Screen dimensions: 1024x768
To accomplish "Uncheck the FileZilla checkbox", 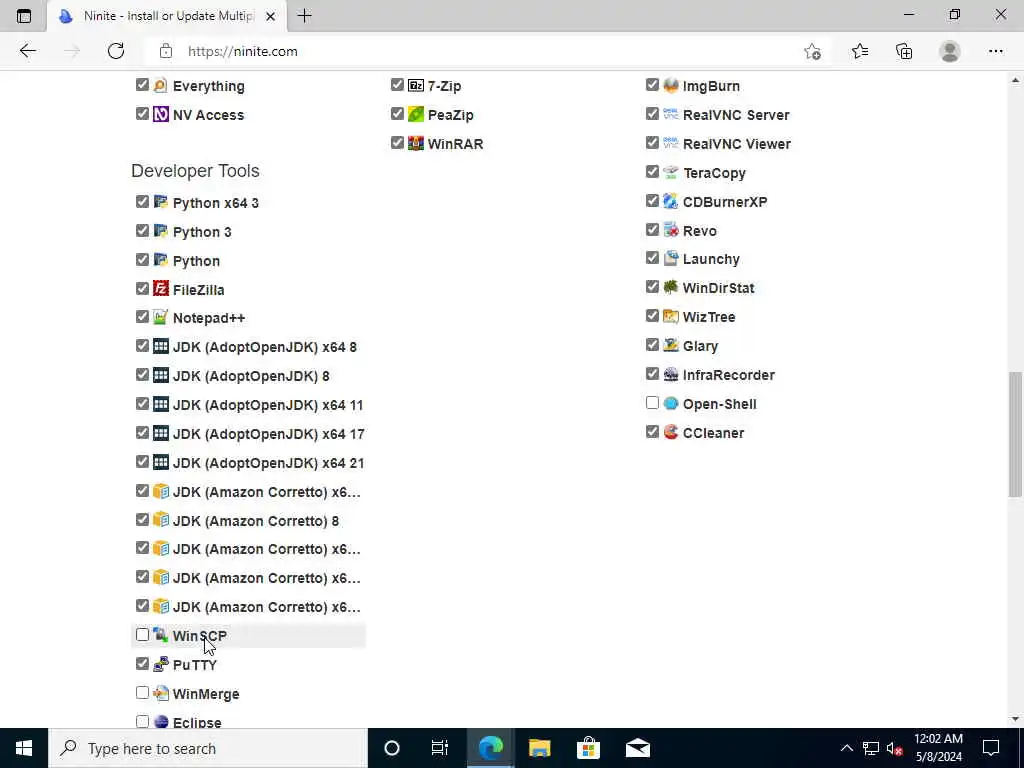I will tap(142, 288).
